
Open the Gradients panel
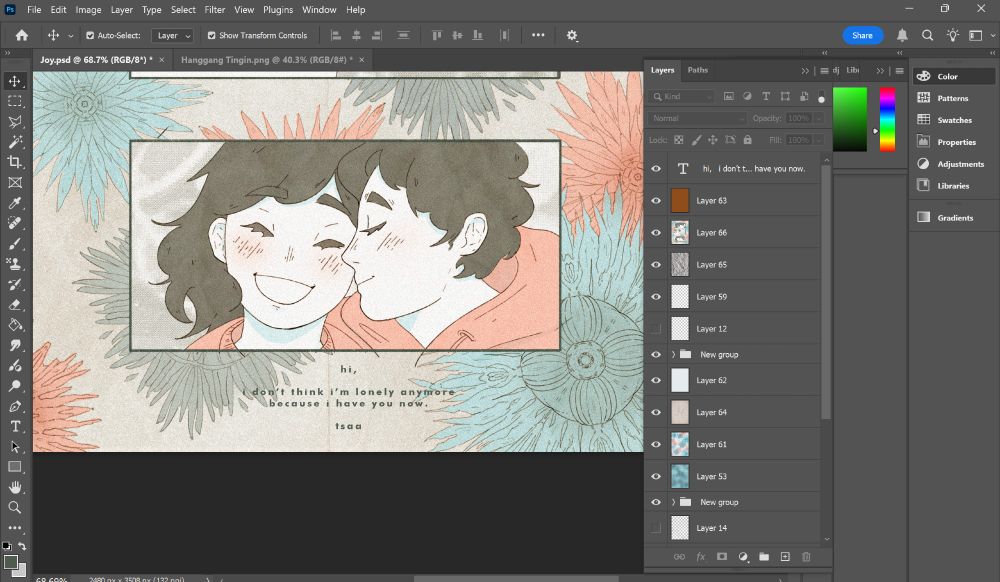click(x=954, y=217)
